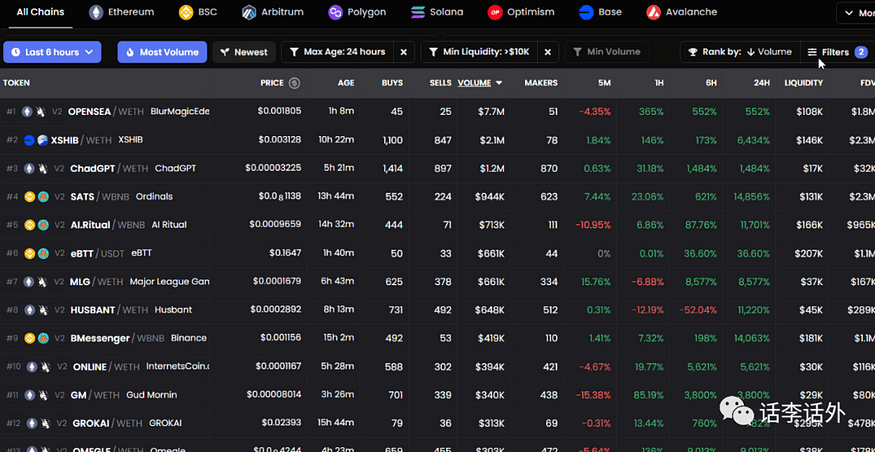Open the XSHIB/WETH token row
The width and height of the screenshot is (875, 452).
tap(438, 140)
